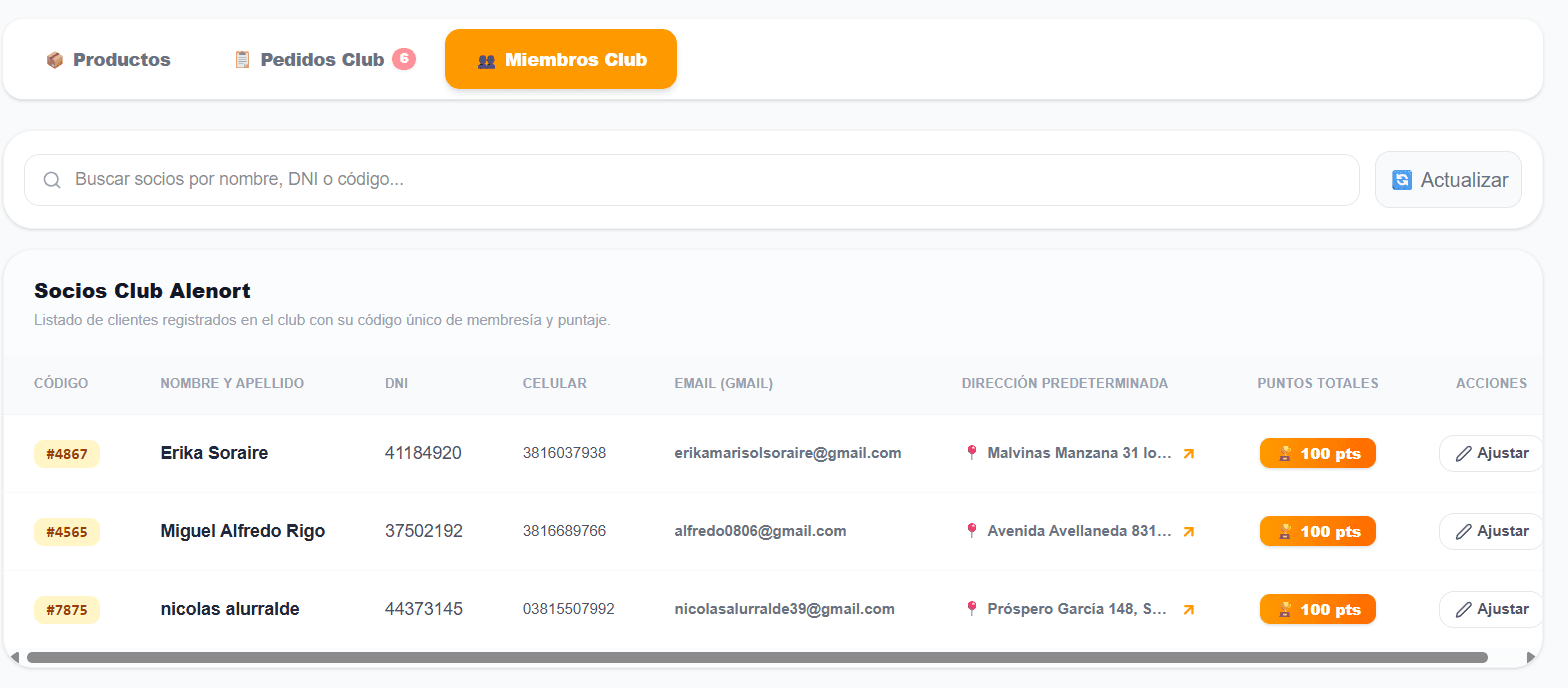Click the location pin beside Próspero García address

click(971, 609)
